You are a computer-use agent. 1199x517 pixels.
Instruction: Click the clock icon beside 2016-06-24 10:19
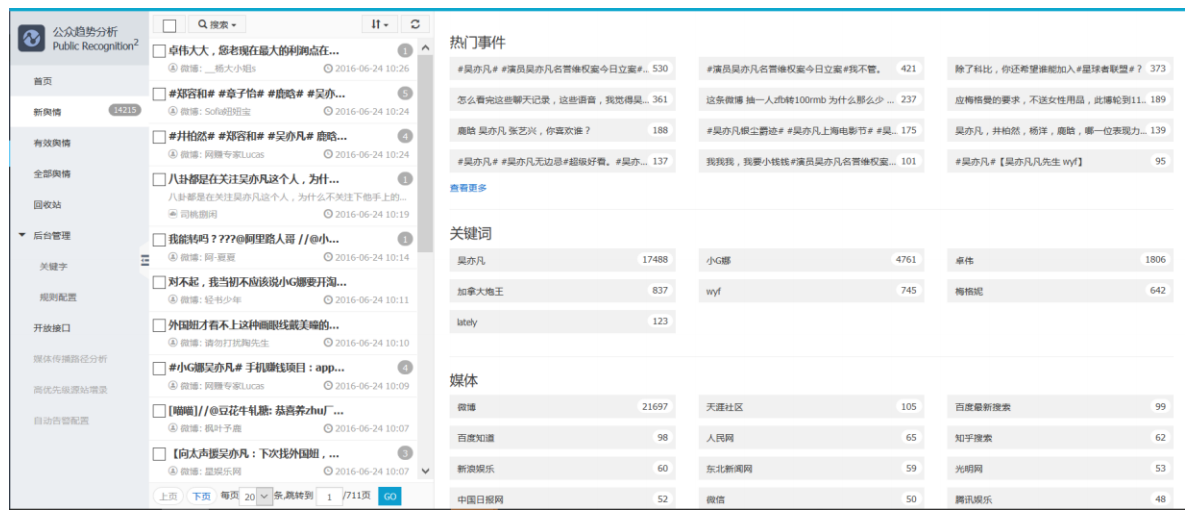329,214
